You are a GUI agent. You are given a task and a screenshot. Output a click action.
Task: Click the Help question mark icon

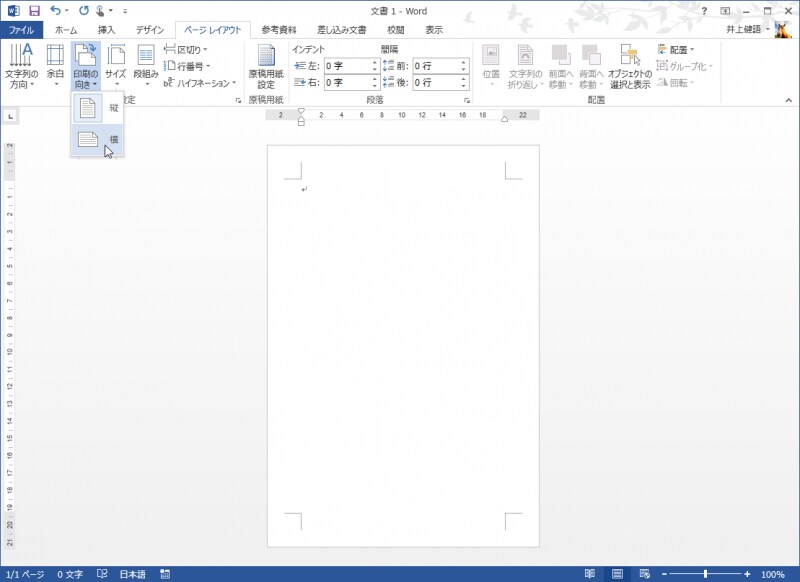[x=705, y=10]
